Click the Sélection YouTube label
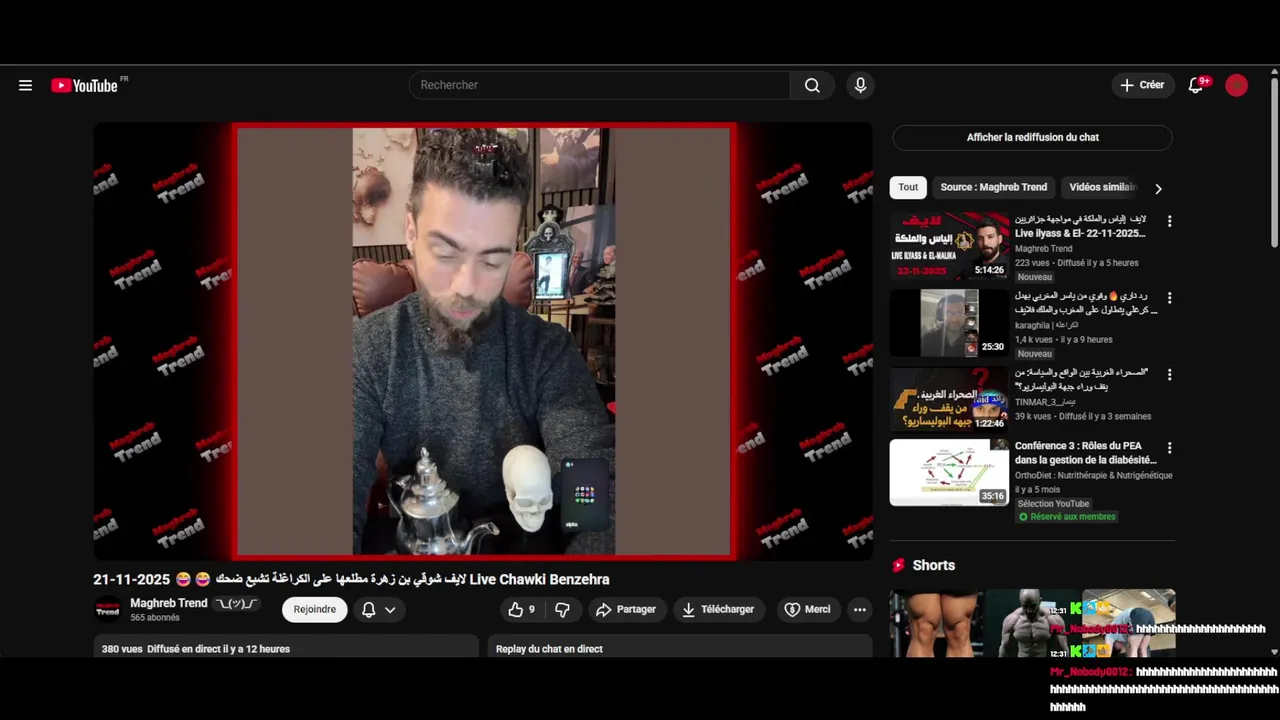 [x=1053, y=504]
